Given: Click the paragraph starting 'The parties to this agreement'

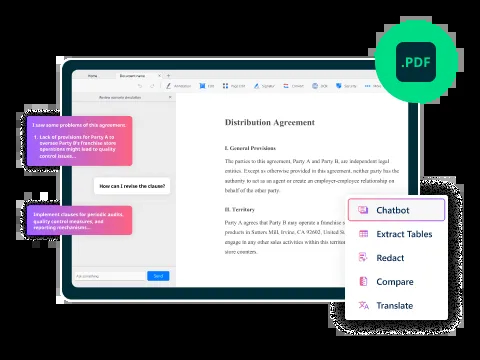Looking at the screenshot, I should (x=312, y=176).
